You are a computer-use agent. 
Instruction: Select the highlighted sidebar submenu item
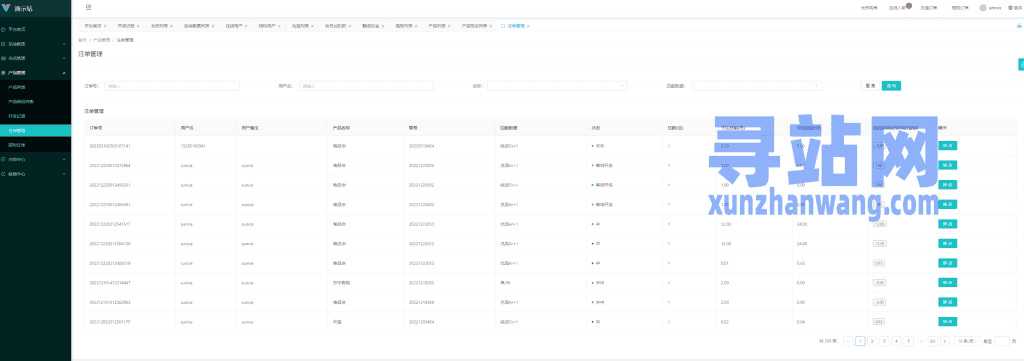(x=35, y=131)
